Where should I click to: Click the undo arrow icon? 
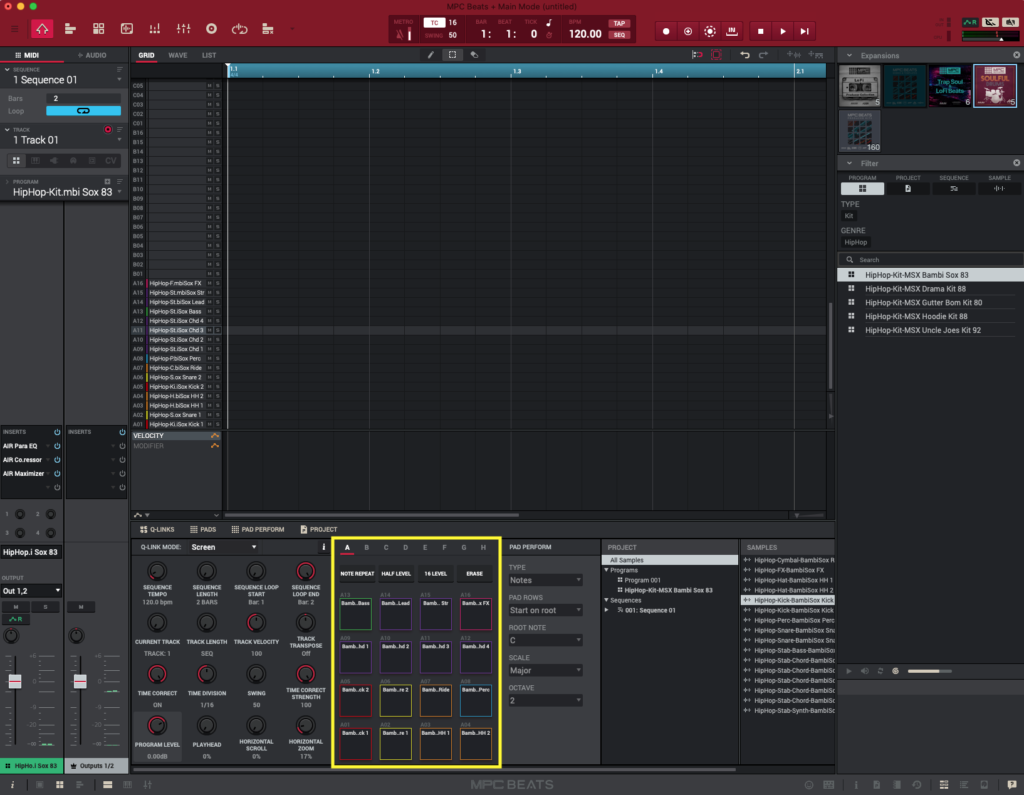(744, 55)
